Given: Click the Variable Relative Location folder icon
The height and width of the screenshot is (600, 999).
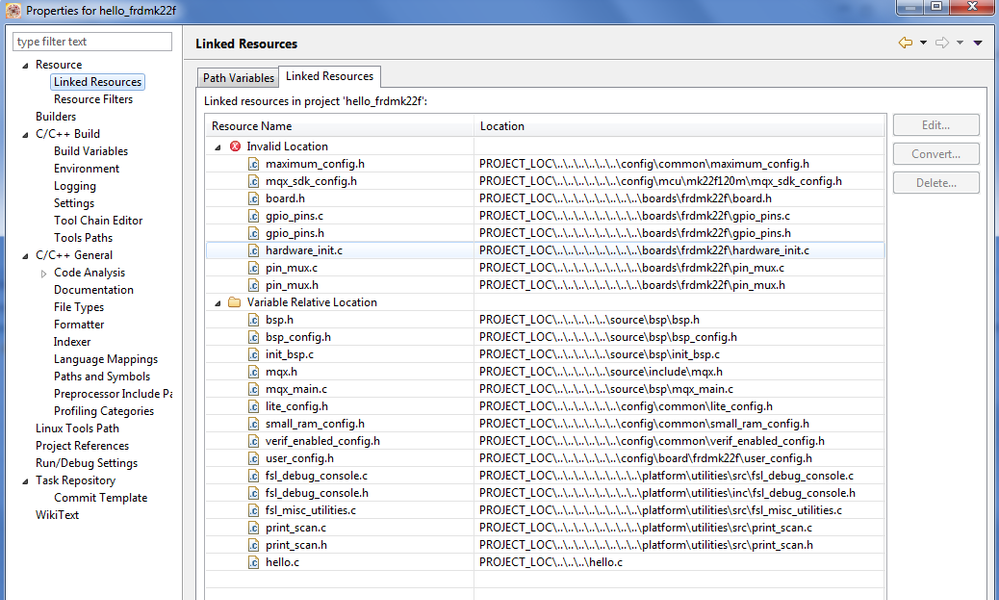Looking at the screenshot, I should pos(235,302).
